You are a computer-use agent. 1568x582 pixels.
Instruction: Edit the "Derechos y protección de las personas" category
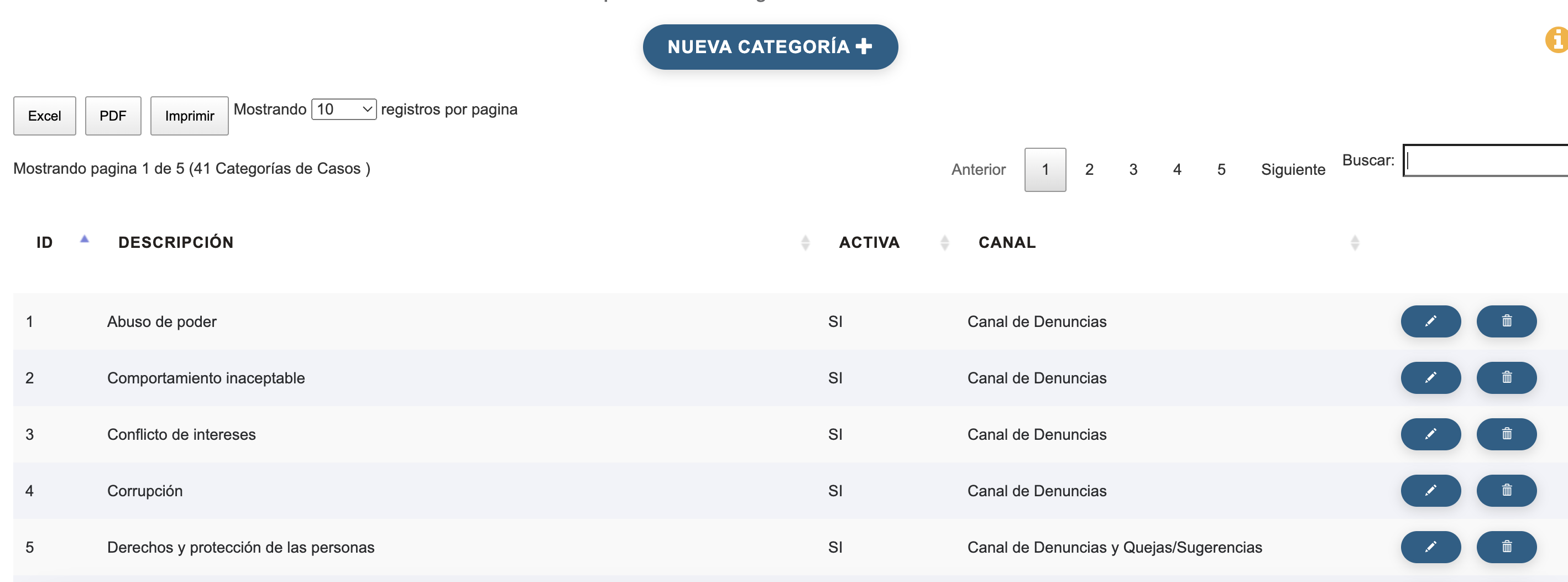coord(1430,547)
